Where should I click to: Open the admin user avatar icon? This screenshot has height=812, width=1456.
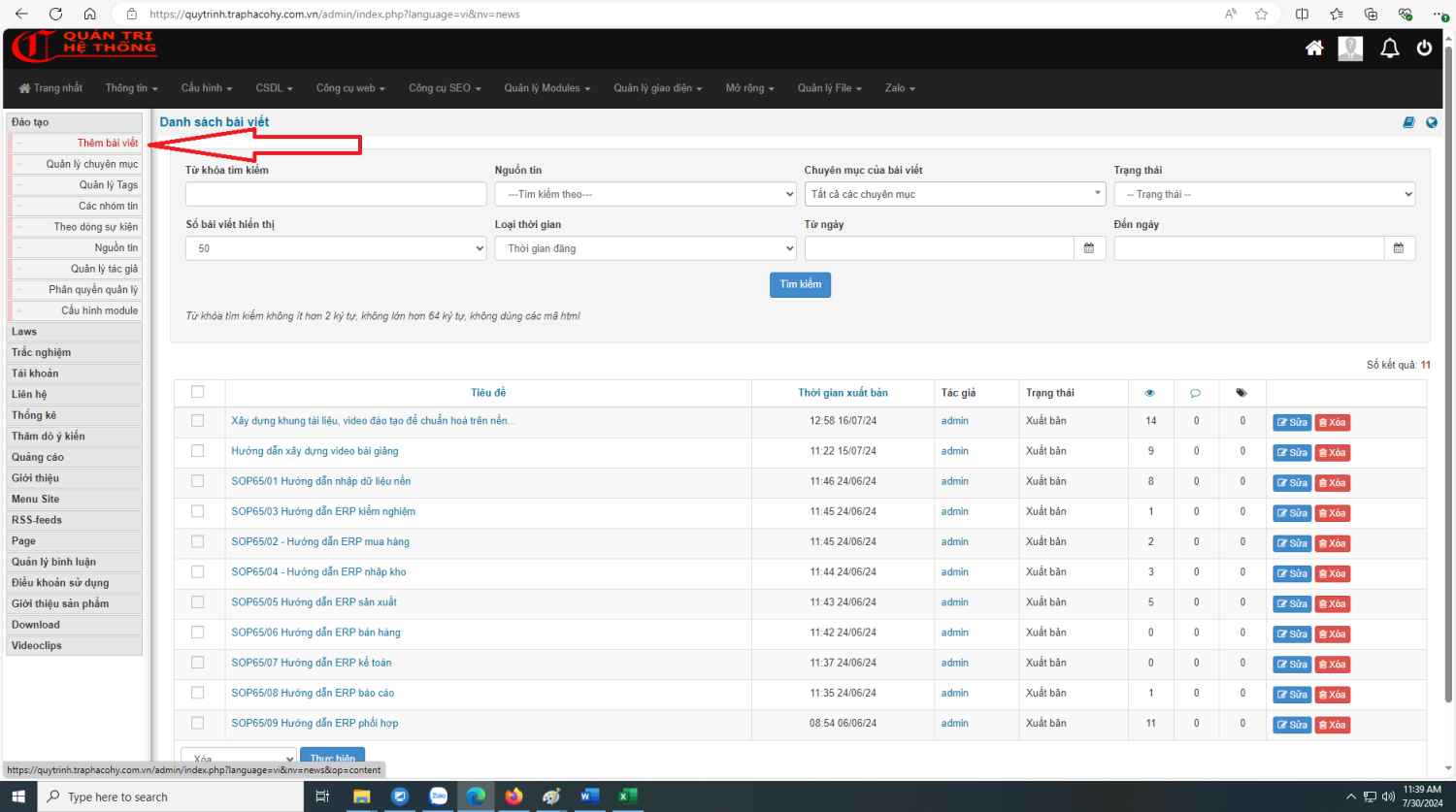coord(1350,49)
